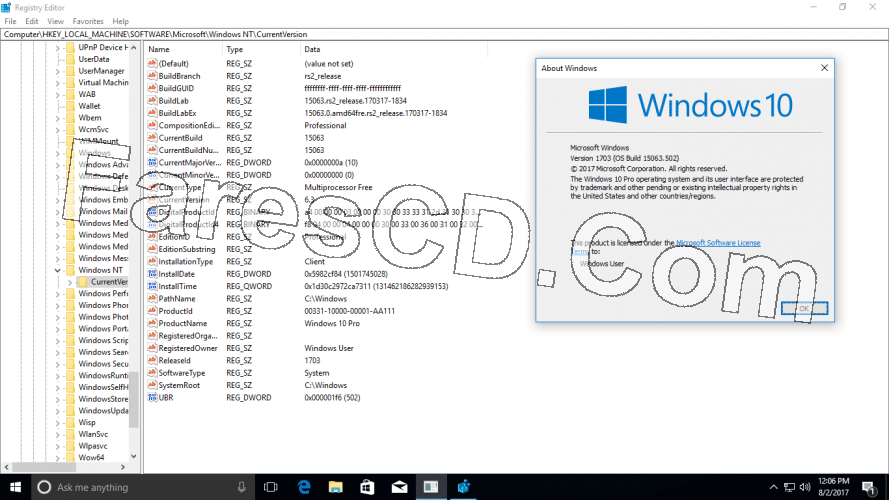
Task: Click the BuildLab string icon
Action: (152, 100)
